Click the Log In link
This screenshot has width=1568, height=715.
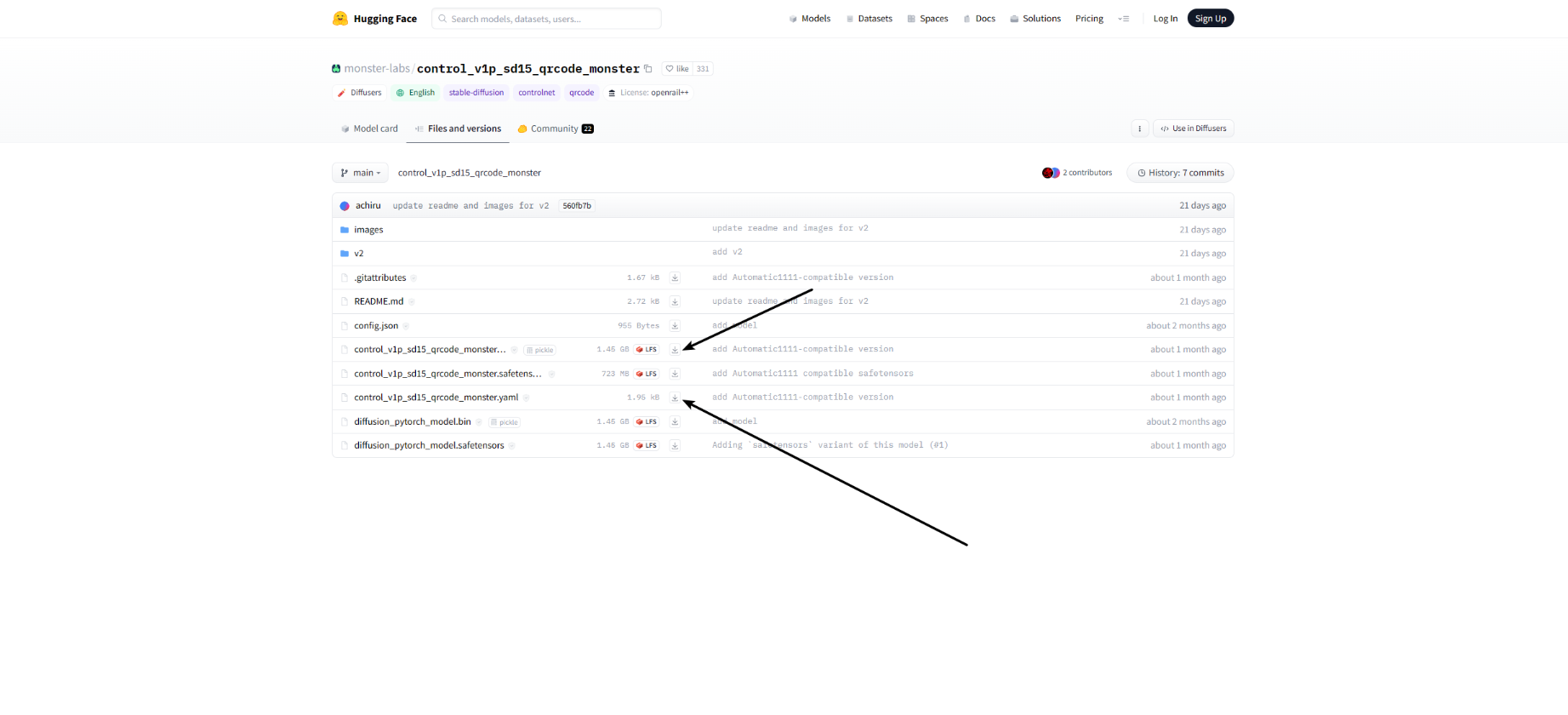[x=1166, y=19]
